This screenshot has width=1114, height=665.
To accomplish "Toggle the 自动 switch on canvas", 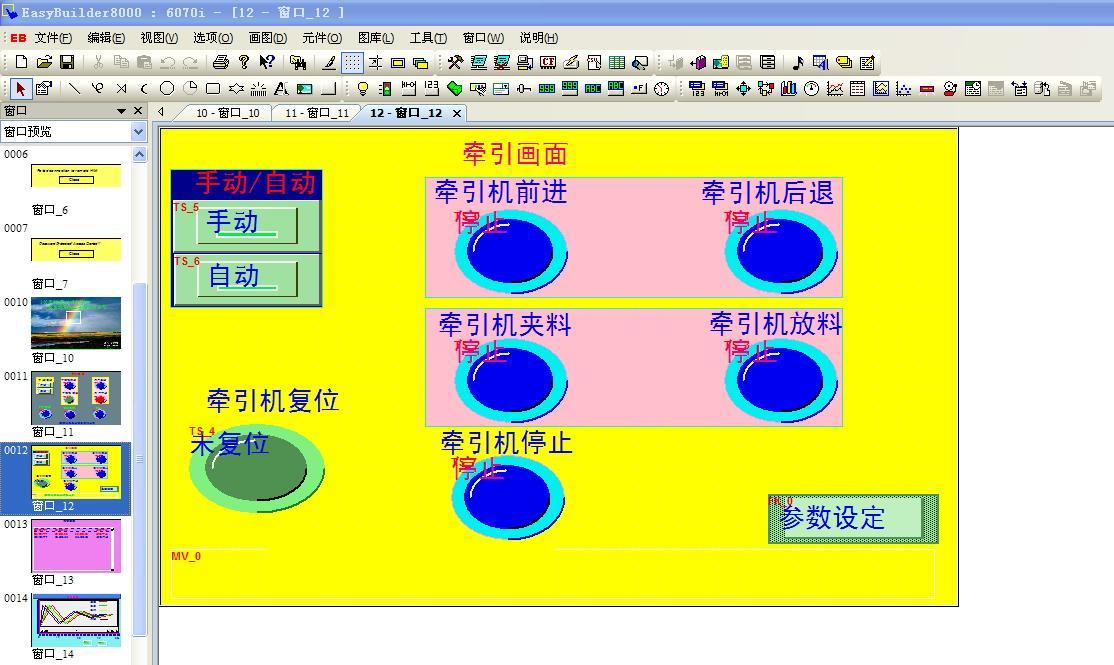I will pos(247,277).
